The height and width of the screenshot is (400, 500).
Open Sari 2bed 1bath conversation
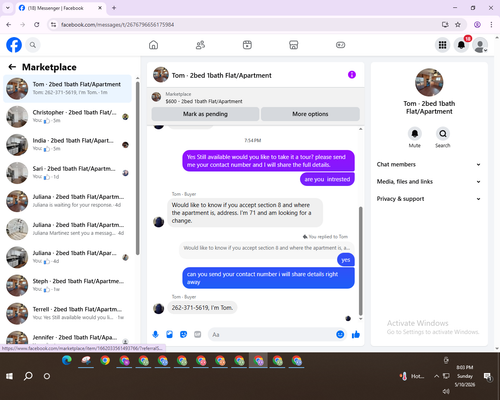point(68,173)
